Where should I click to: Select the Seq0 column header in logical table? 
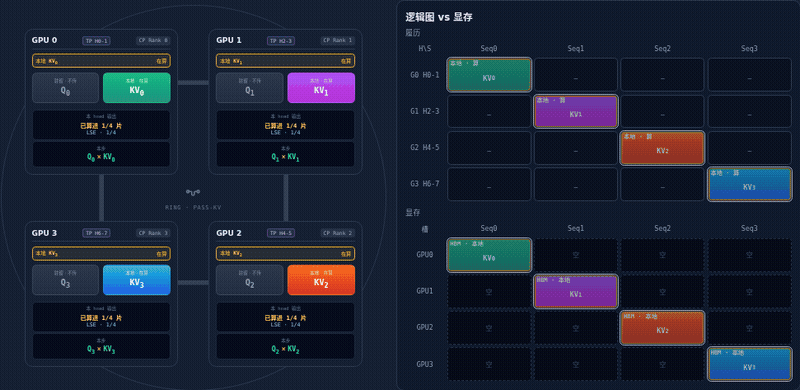pyautogui.click(x=489, y=49)
